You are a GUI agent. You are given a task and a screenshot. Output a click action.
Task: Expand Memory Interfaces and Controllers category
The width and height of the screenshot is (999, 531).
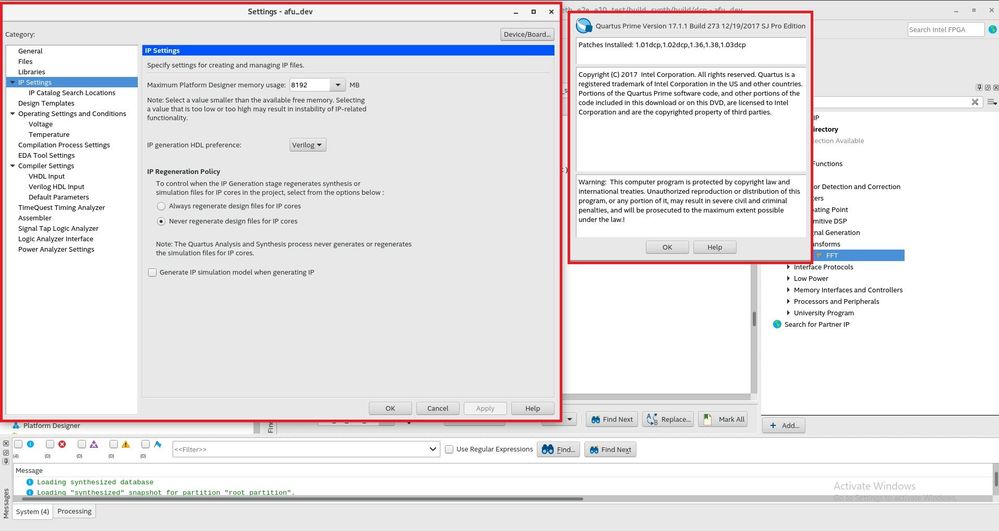click(x=788, y=290)
